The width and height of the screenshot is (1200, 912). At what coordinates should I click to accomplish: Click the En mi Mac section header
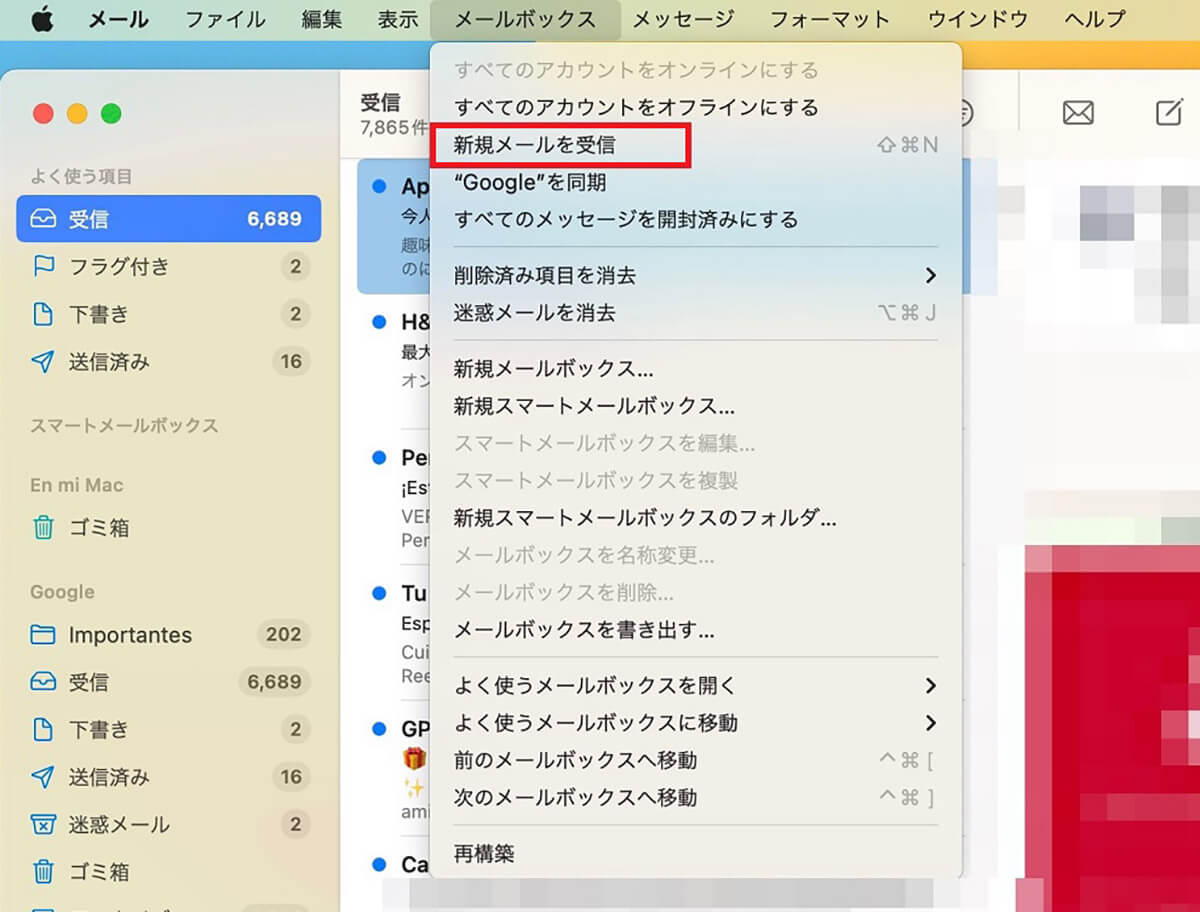[77, 485]
